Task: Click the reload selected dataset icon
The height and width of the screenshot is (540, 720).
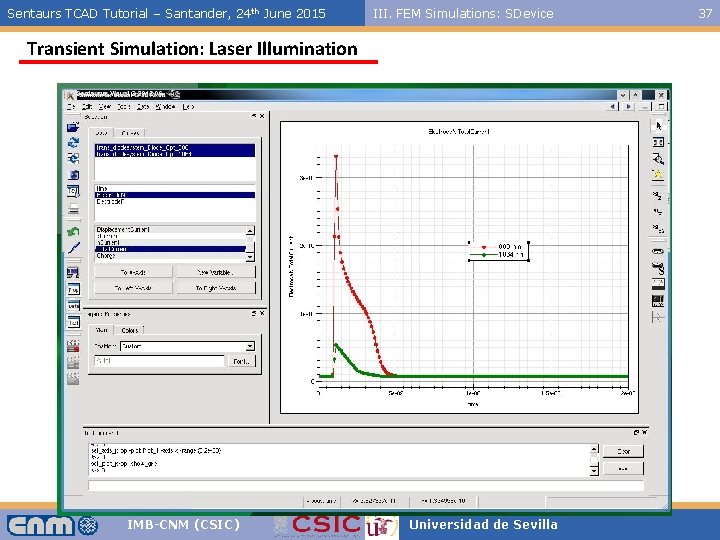Action: point(73,143)
